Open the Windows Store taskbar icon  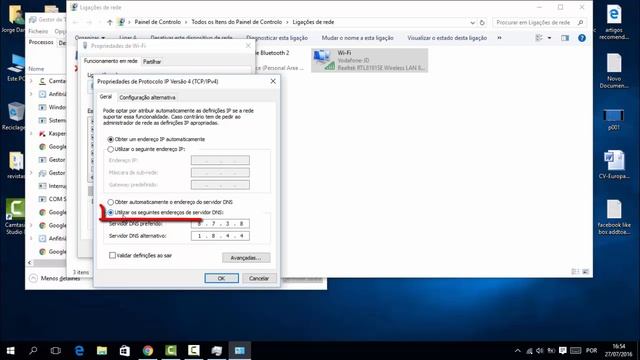(x=125, y=351)
